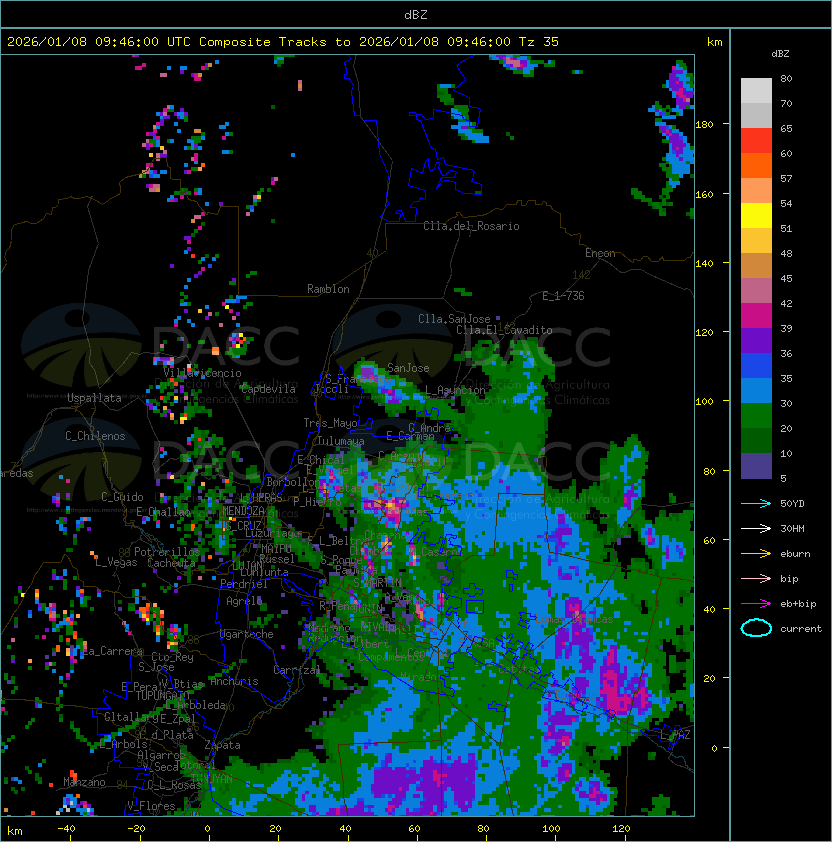Click the '65' value in dBZ legend
The width and height of the screenshot is (832, 842).
pos(786,128)
